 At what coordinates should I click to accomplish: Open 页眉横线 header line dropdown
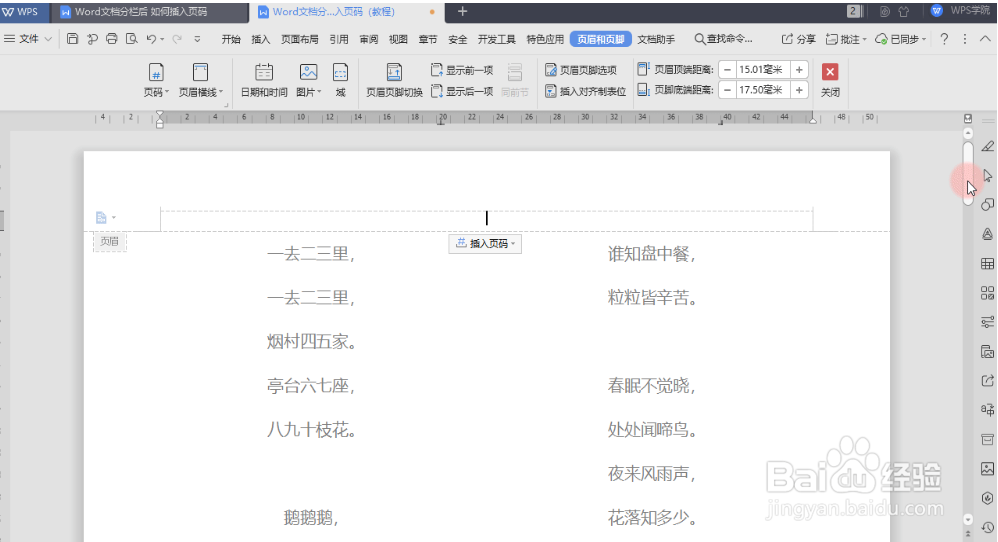pyautogui.click(x=200, y=80)
